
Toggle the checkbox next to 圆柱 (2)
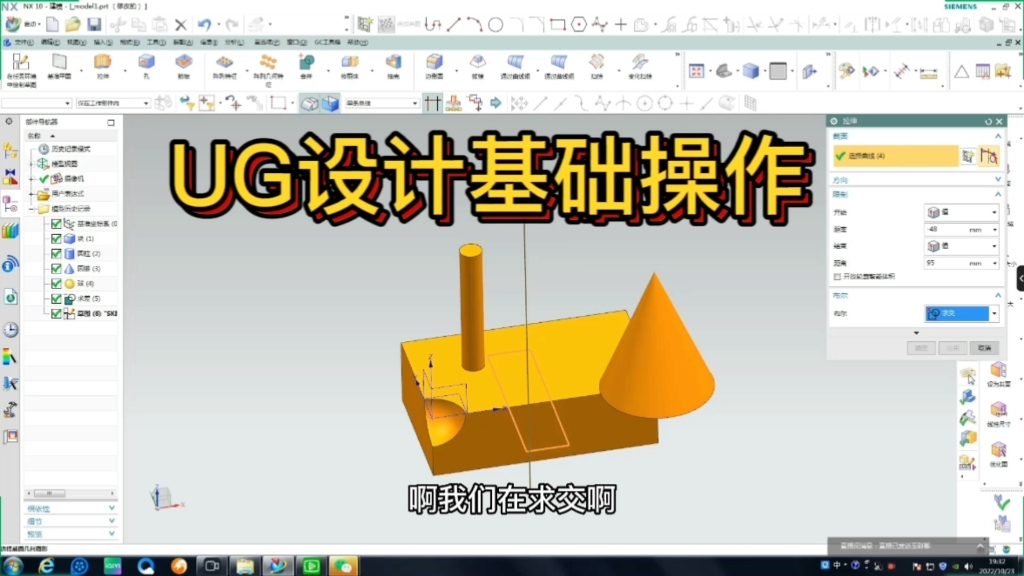point(56,253)
